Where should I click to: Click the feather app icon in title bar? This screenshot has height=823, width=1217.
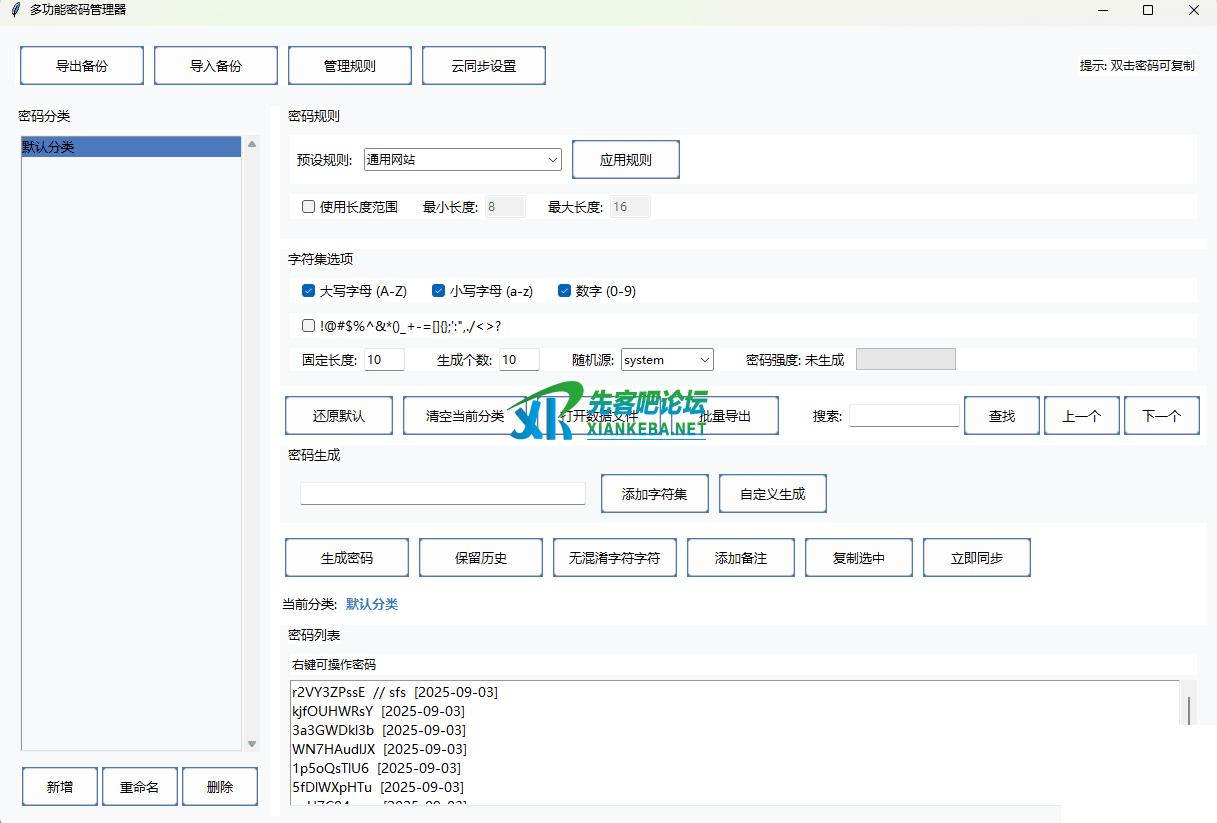[15, 10]
